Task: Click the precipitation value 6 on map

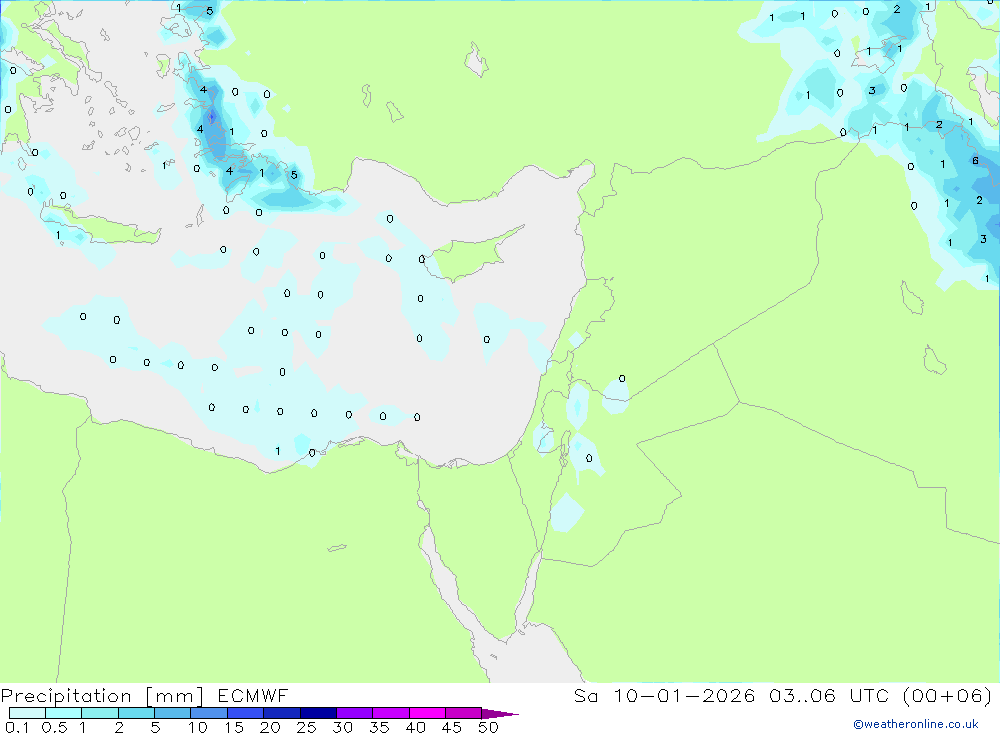Action: 975,161
